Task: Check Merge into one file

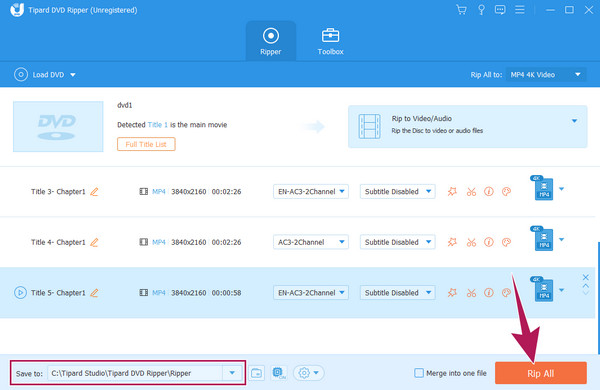Action: 419,373
